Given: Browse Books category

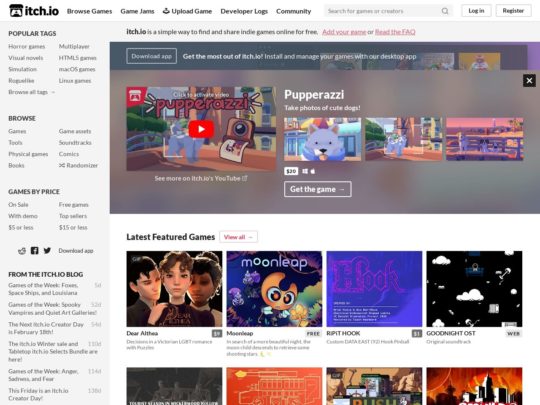Looking at the screenshot, I should click(16, 165).
